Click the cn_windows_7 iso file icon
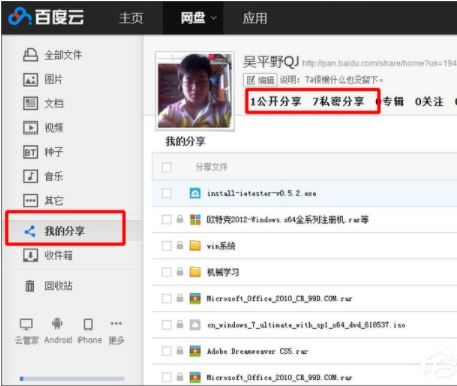The width and height of the screenshot is (457, 386). (x=195, y=325)
